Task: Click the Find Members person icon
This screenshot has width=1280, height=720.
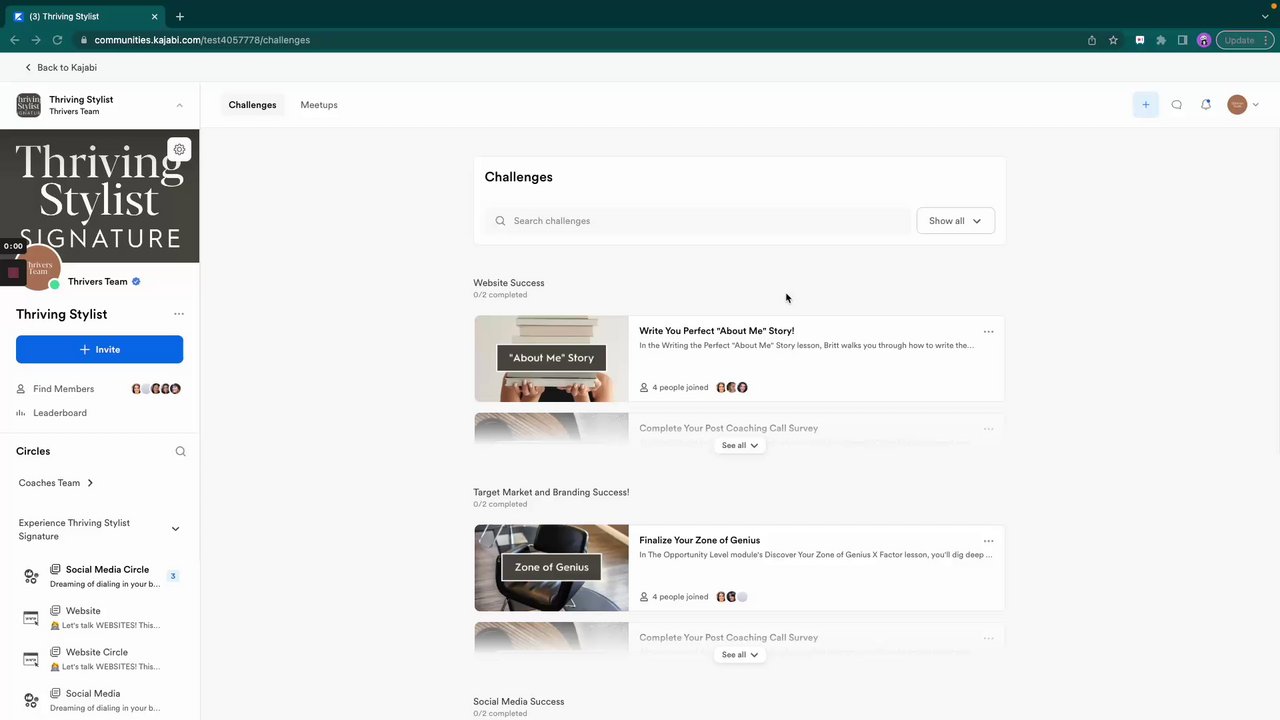Action: tap(21, 389)
